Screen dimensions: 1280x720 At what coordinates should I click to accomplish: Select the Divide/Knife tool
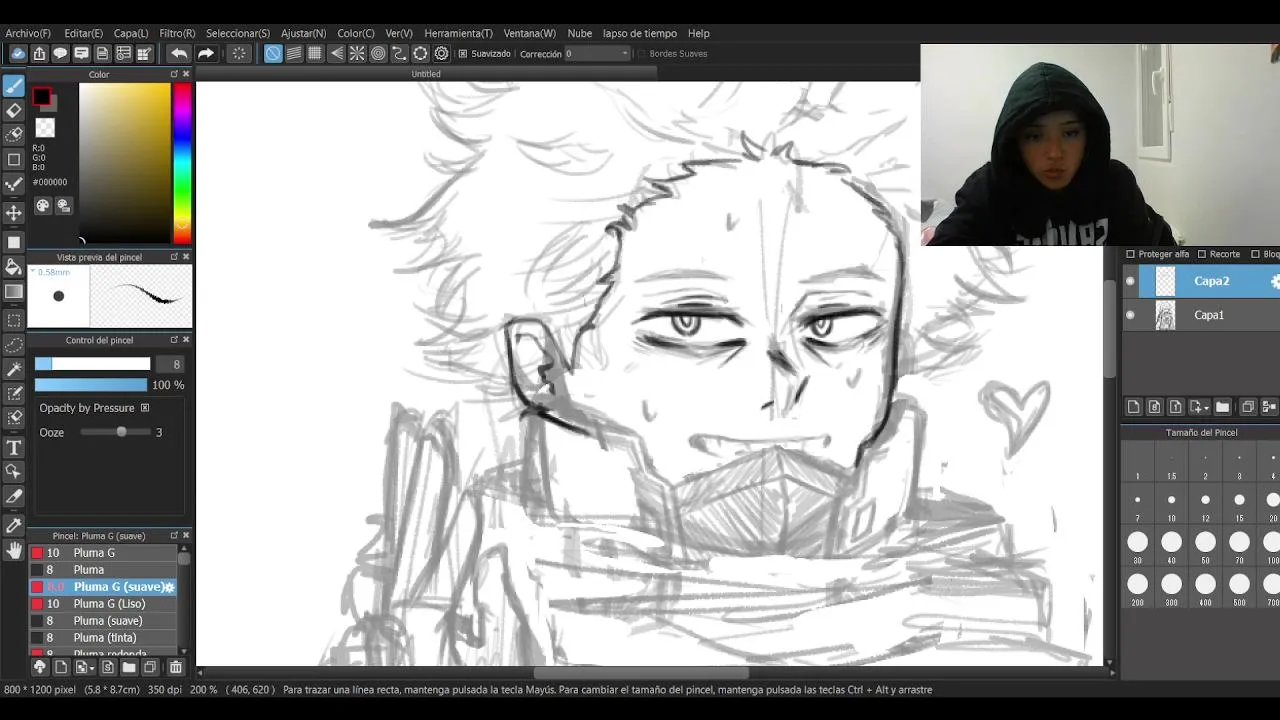[14, 496]
